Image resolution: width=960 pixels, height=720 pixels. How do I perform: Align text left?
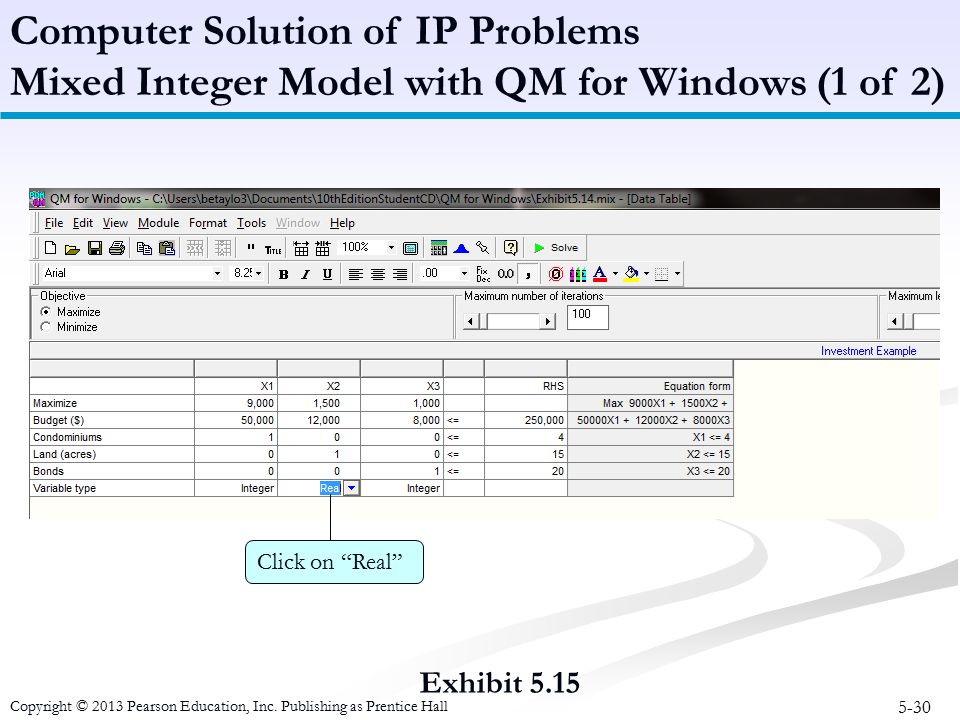356,274
